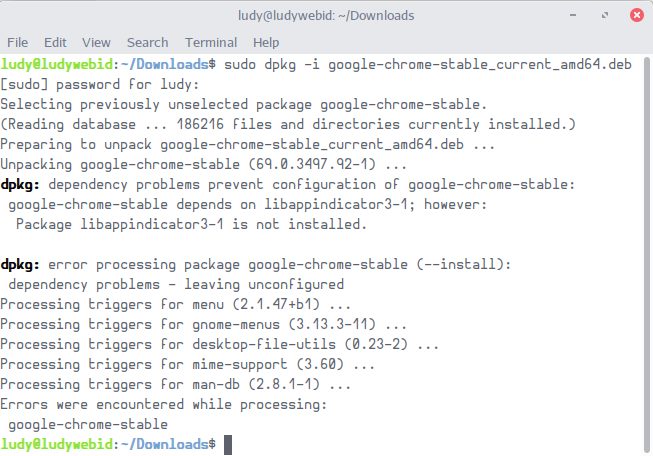Click the 'Processing triggers for man-db' line

(176, 384)
